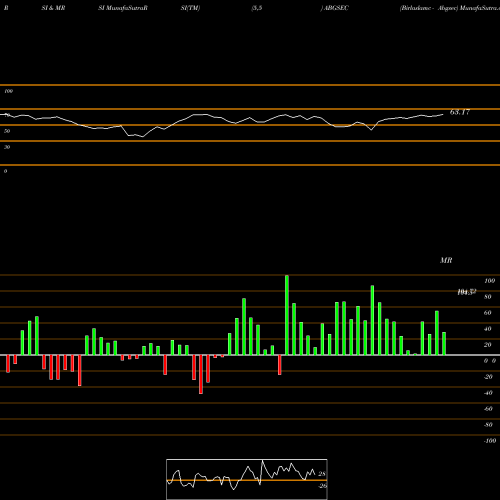
Task: Click the value -26 in the mini chart
Action: 322,486
